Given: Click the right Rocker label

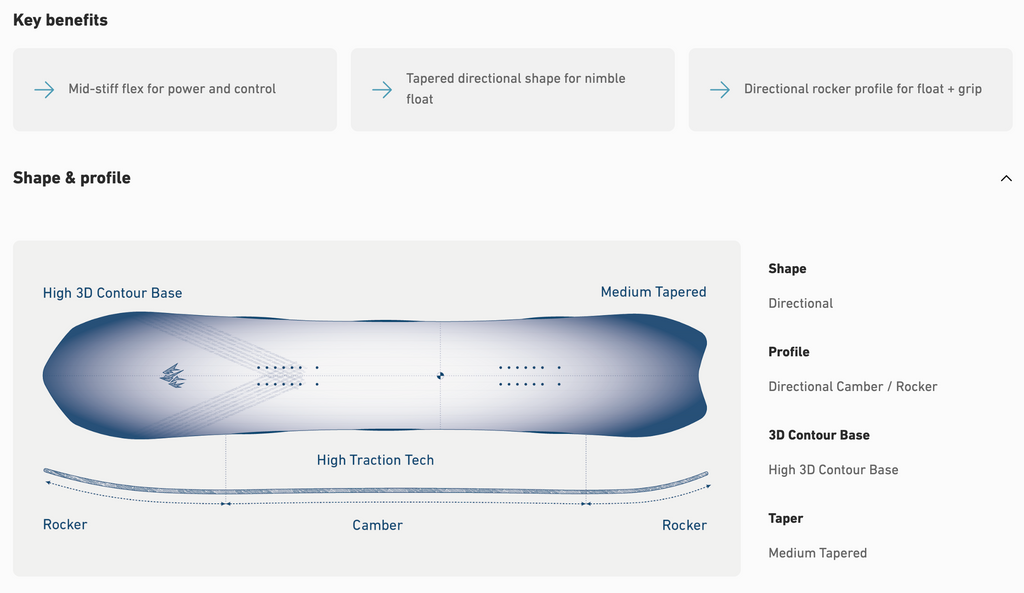Looking at the screenshot, I should [x=684, y=525].
